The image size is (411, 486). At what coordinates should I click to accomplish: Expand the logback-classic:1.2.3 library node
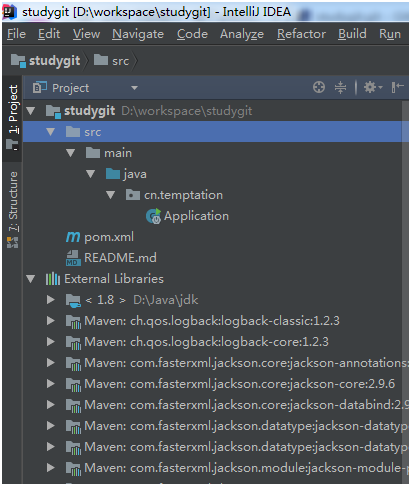pos(51,321)
